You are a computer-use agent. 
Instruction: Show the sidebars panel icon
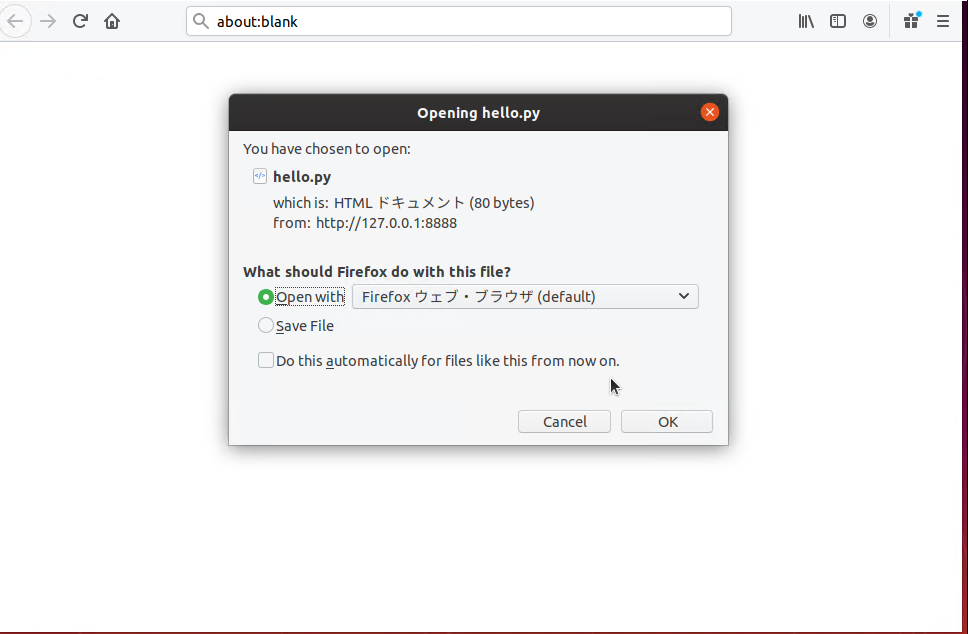pyautogui.click(x=838, y=22)
